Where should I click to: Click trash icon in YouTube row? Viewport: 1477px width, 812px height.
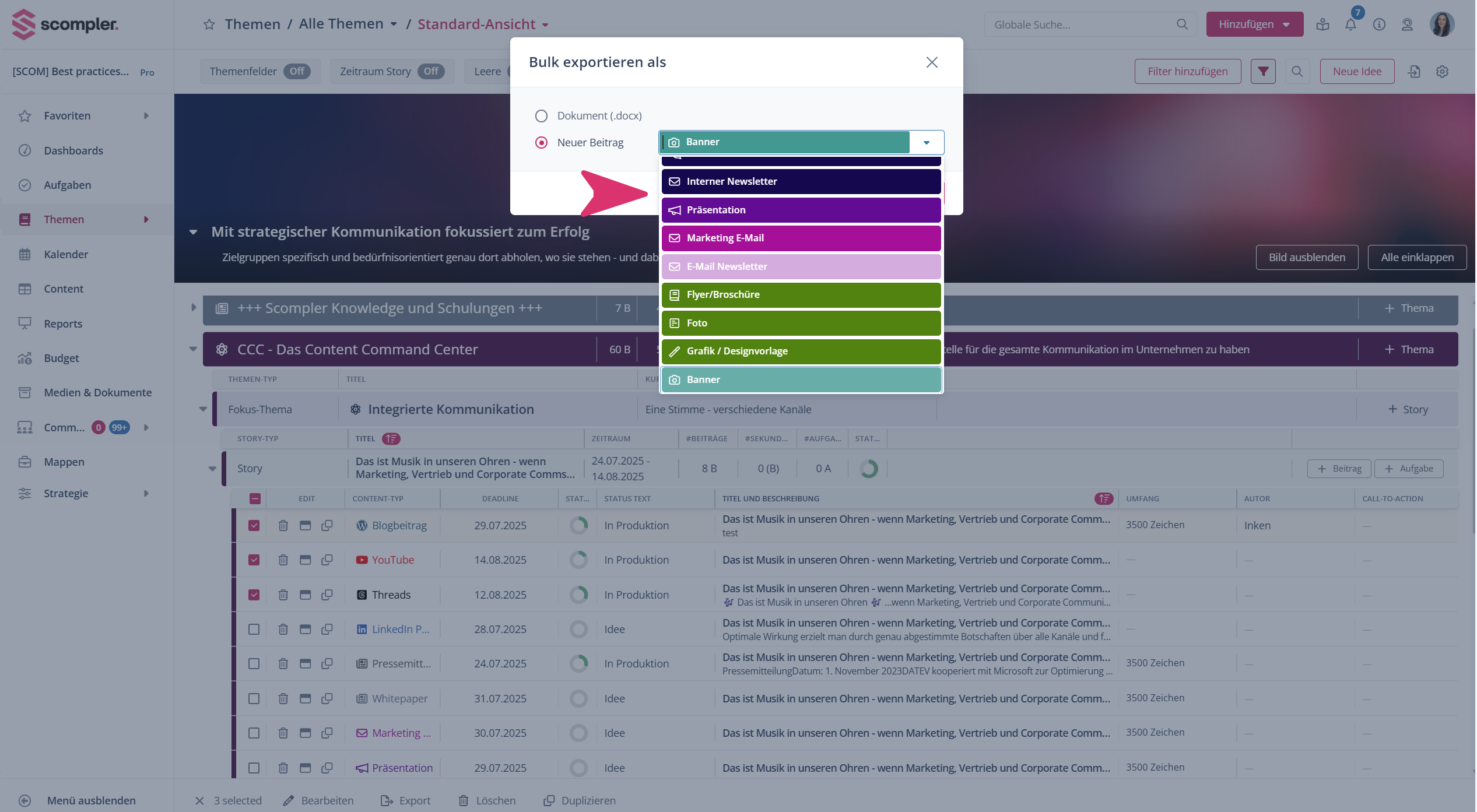point(283,560)
